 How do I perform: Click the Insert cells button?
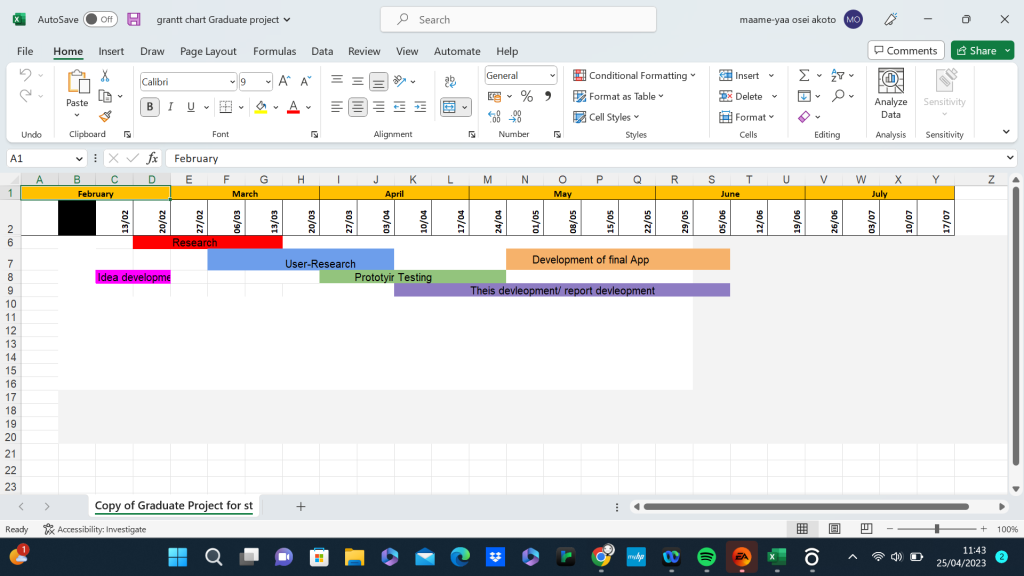tap(741, 76)
